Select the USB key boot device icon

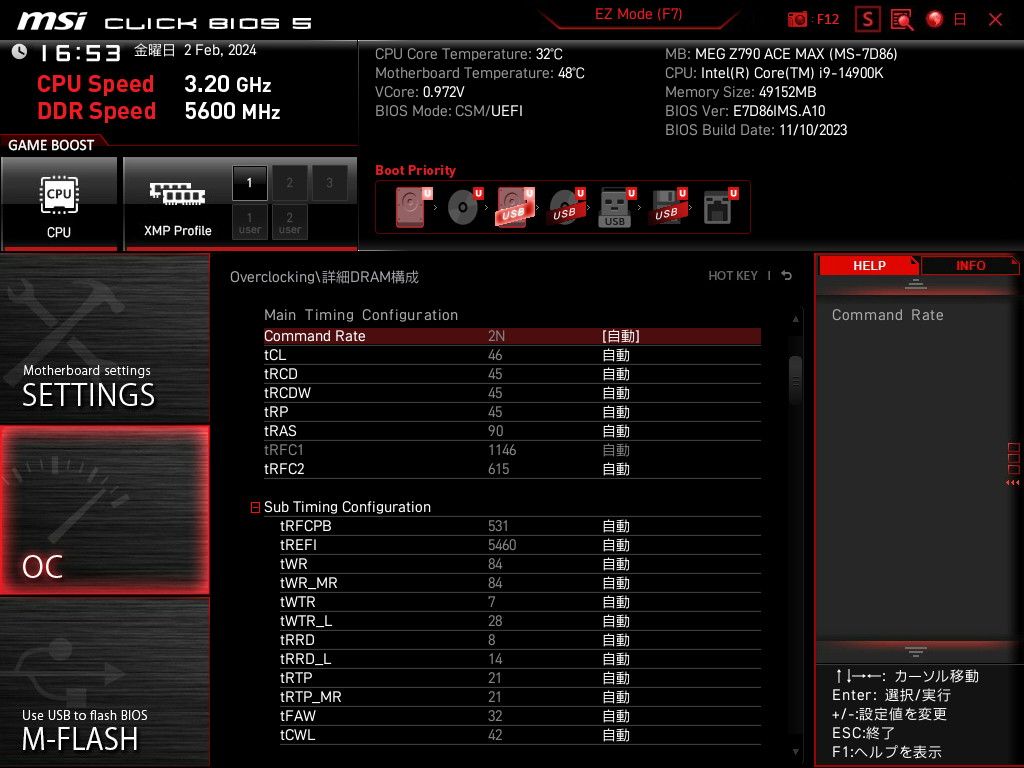pos(616,207)
